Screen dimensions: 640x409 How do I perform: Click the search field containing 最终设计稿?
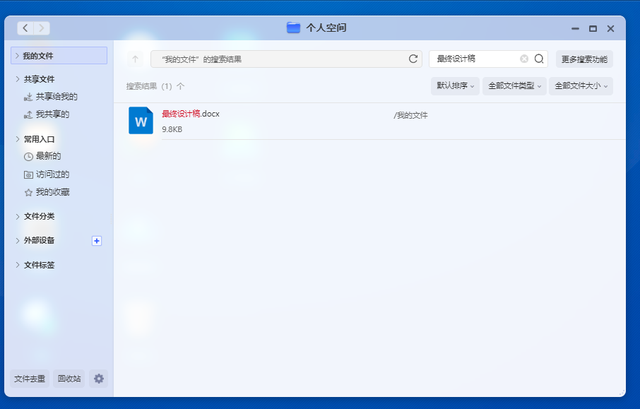(x=488, y=59)
